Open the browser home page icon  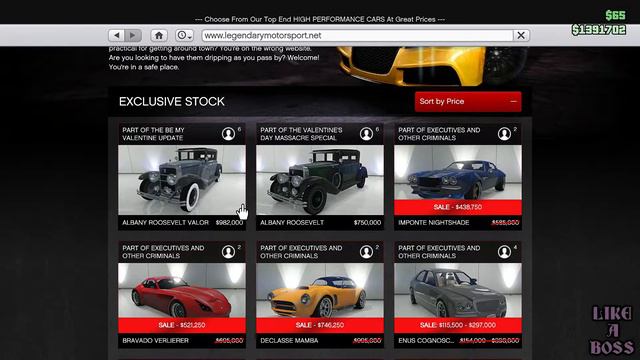click(x=159, y=36)
